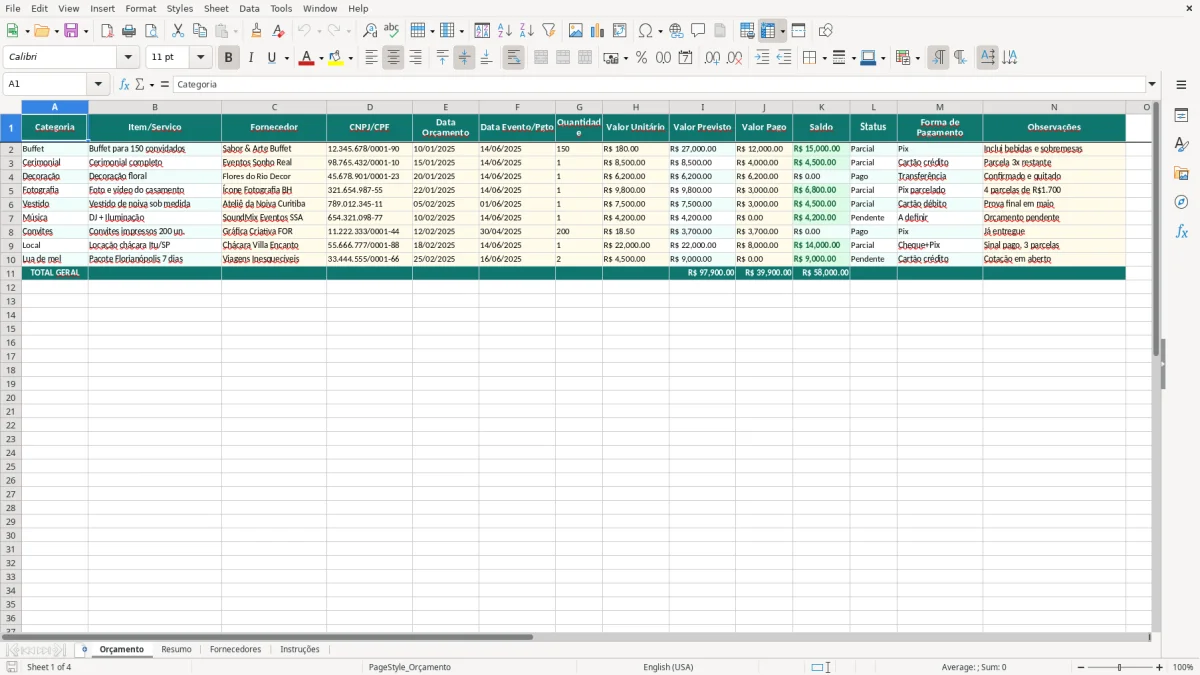Click the Export as PDF icon
This screenshot has width=1200, height=675.
[x=107, y=31]
